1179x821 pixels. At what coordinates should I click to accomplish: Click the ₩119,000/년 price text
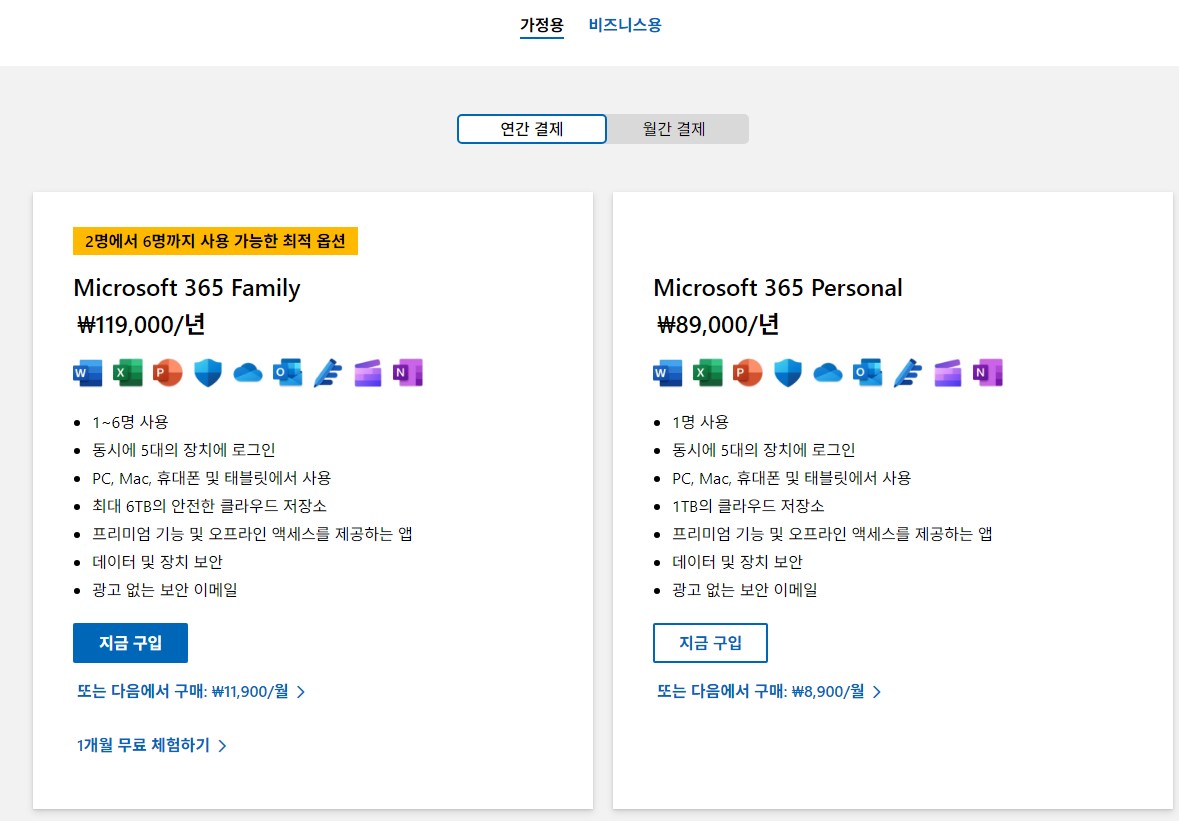pos(141,325)
